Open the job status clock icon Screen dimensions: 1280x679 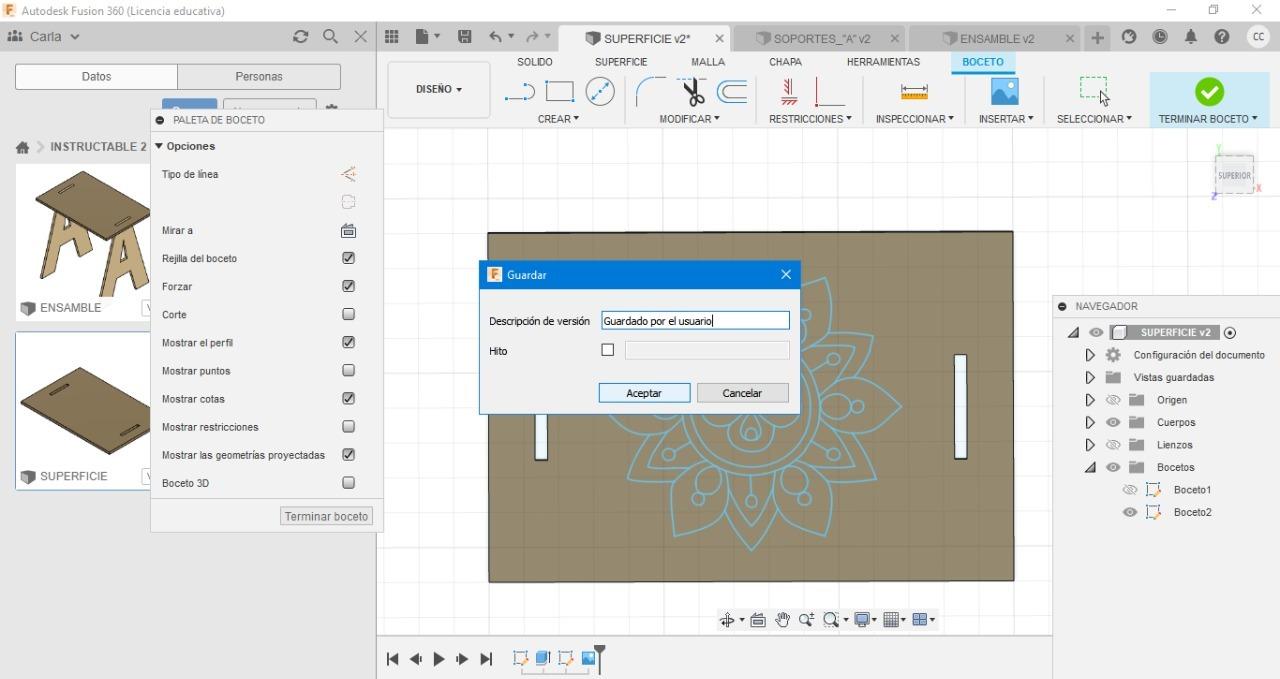pyautogui.click(x=1159, y=37)
